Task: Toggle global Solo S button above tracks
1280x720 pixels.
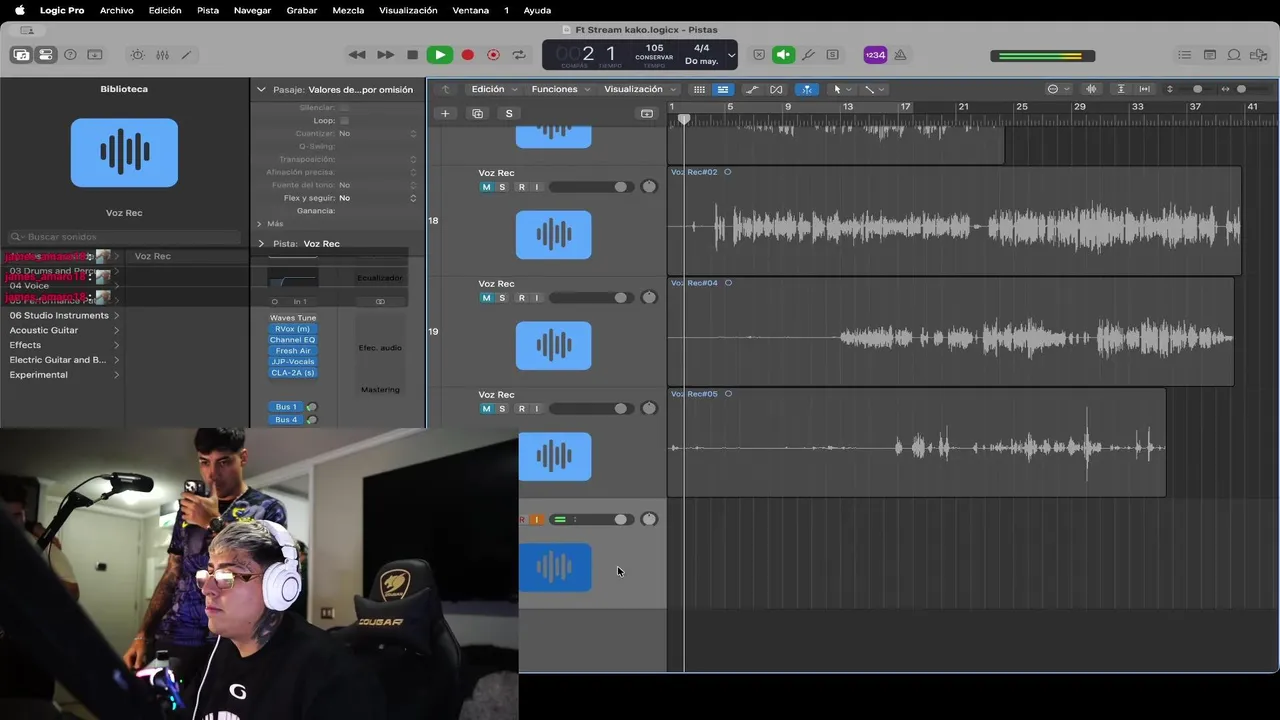Action: tap(509, 113)
